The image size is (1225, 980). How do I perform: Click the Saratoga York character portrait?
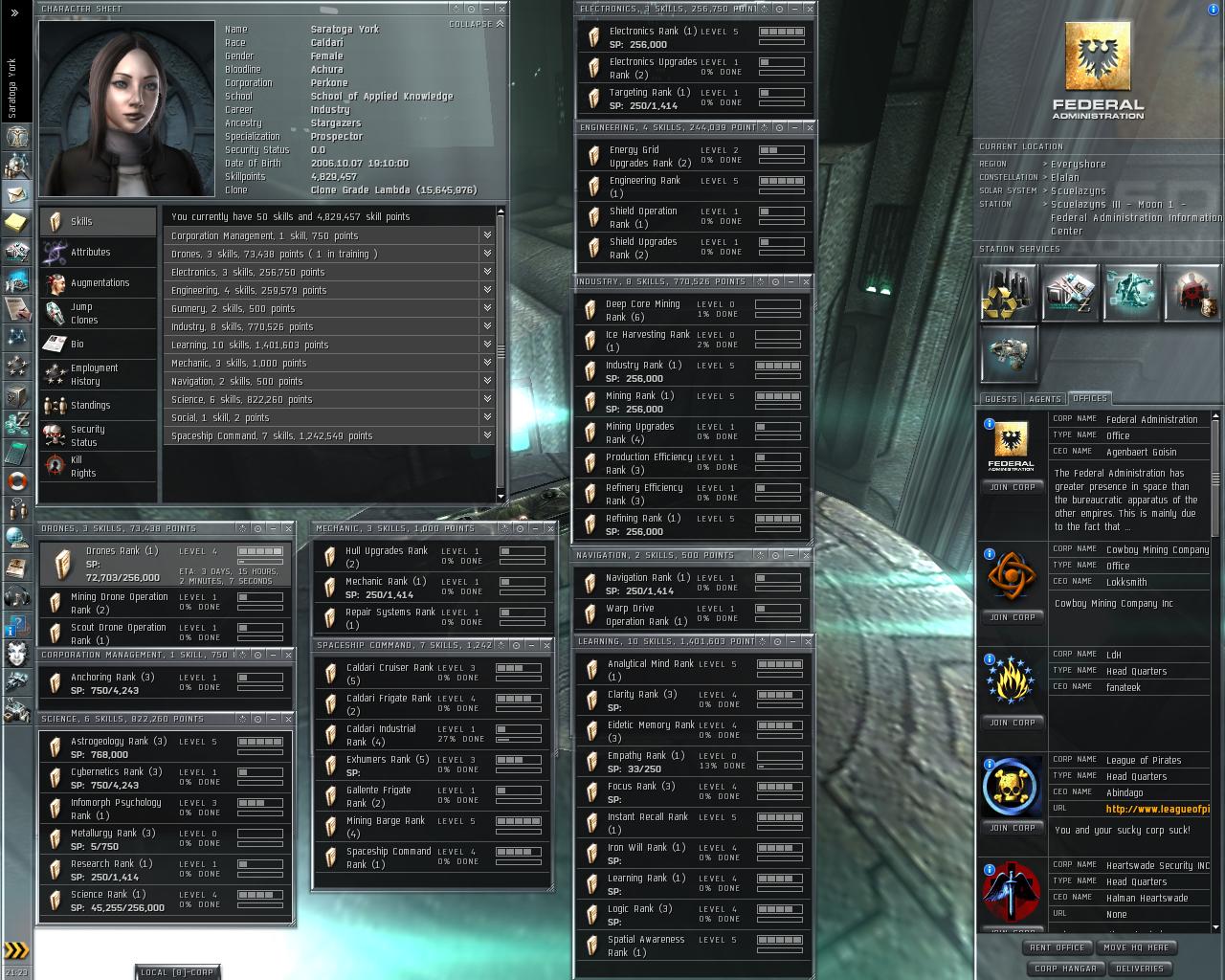(x=126, y=109)
